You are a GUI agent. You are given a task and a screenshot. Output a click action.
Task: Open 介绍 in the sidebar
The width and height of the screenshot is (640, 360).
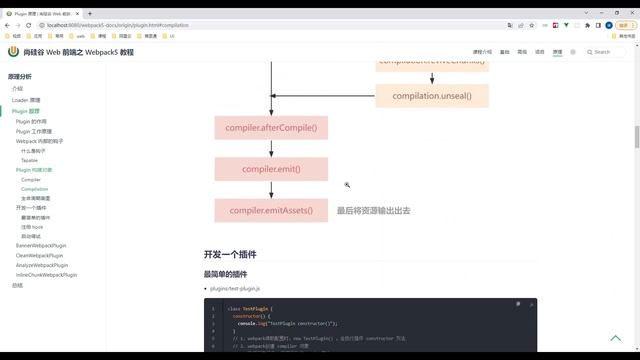point(18,89)
